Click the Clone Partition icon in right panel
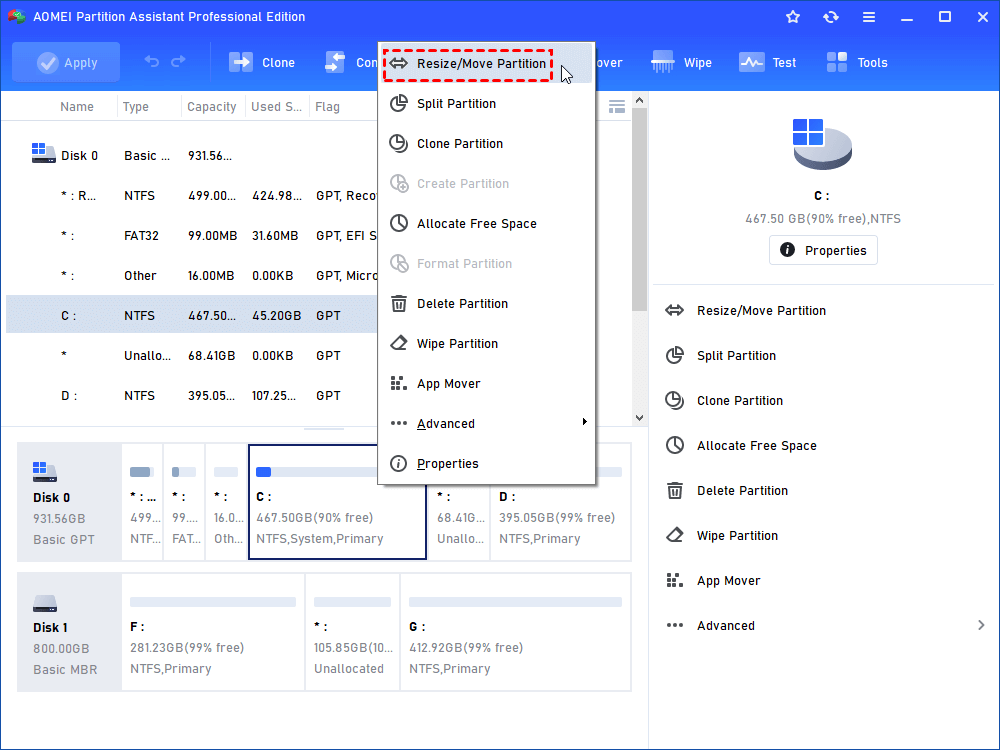 point(675,401)
